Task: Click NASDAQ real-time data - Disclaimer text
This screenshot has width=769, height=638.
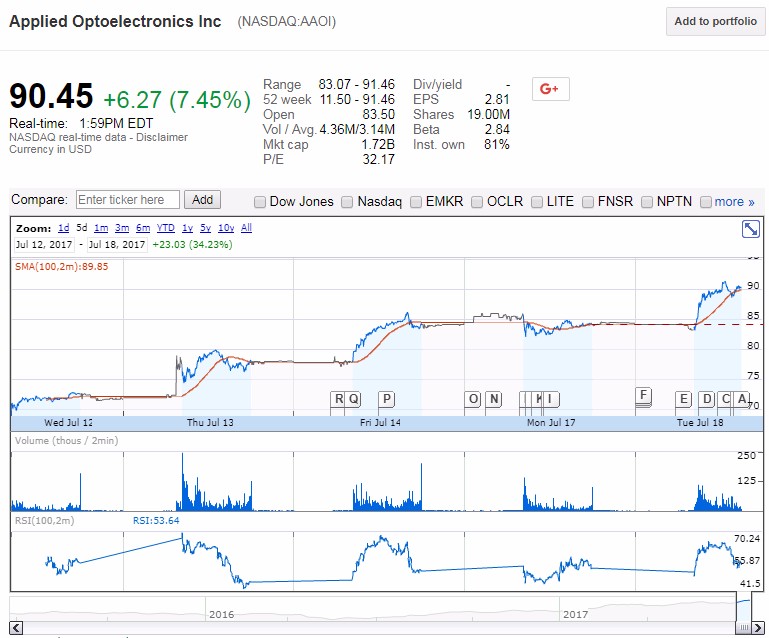Action: 99,137
